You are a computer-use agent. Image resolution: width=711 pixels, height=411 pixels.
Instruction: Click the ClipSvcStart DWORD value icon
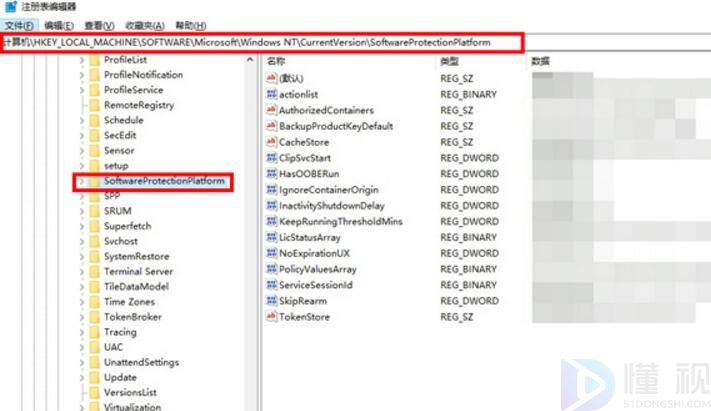tap(271, 157)
